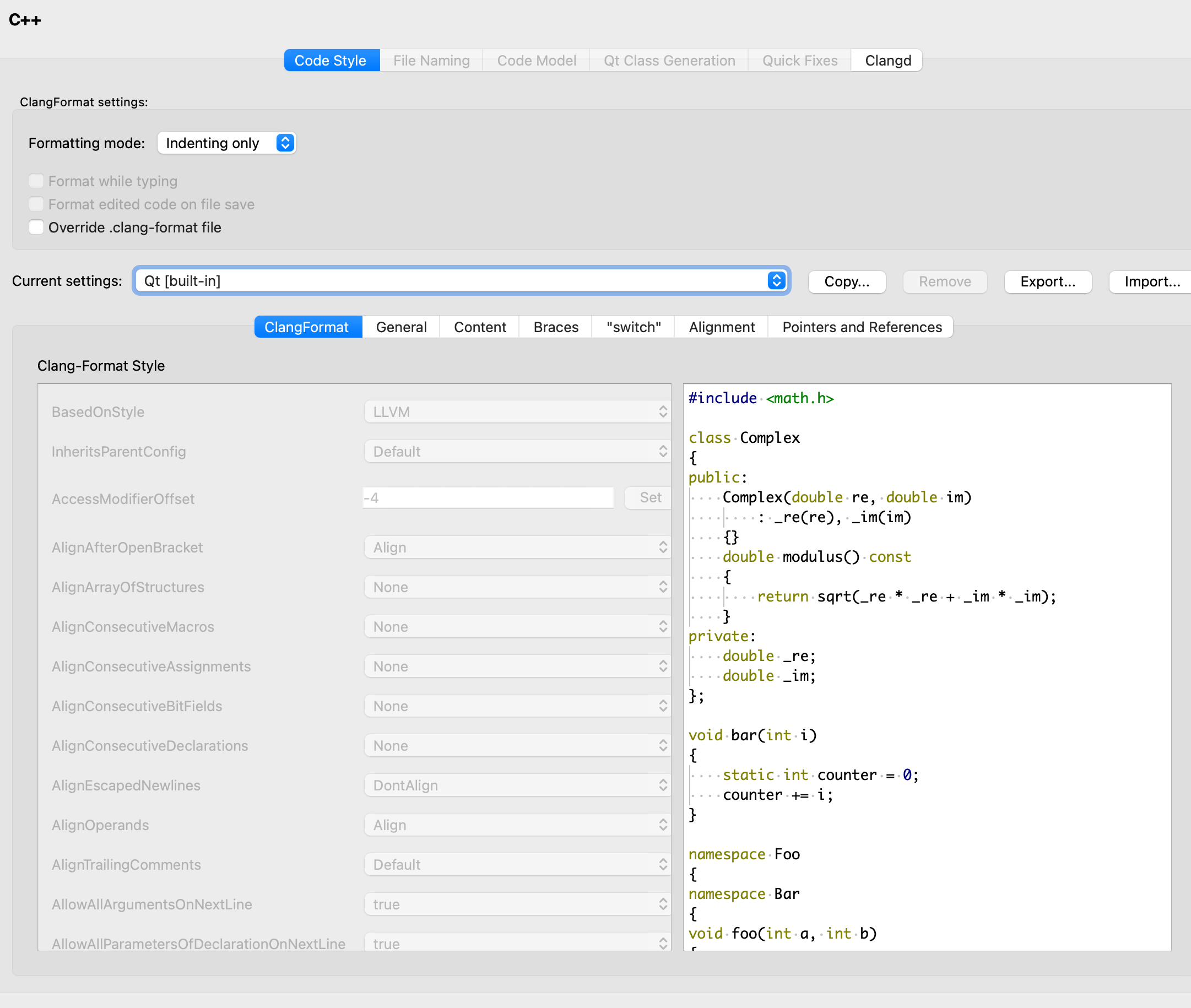Click the "private:" line in preview
Screen dimensions: 1191x1008
[722, 636]
